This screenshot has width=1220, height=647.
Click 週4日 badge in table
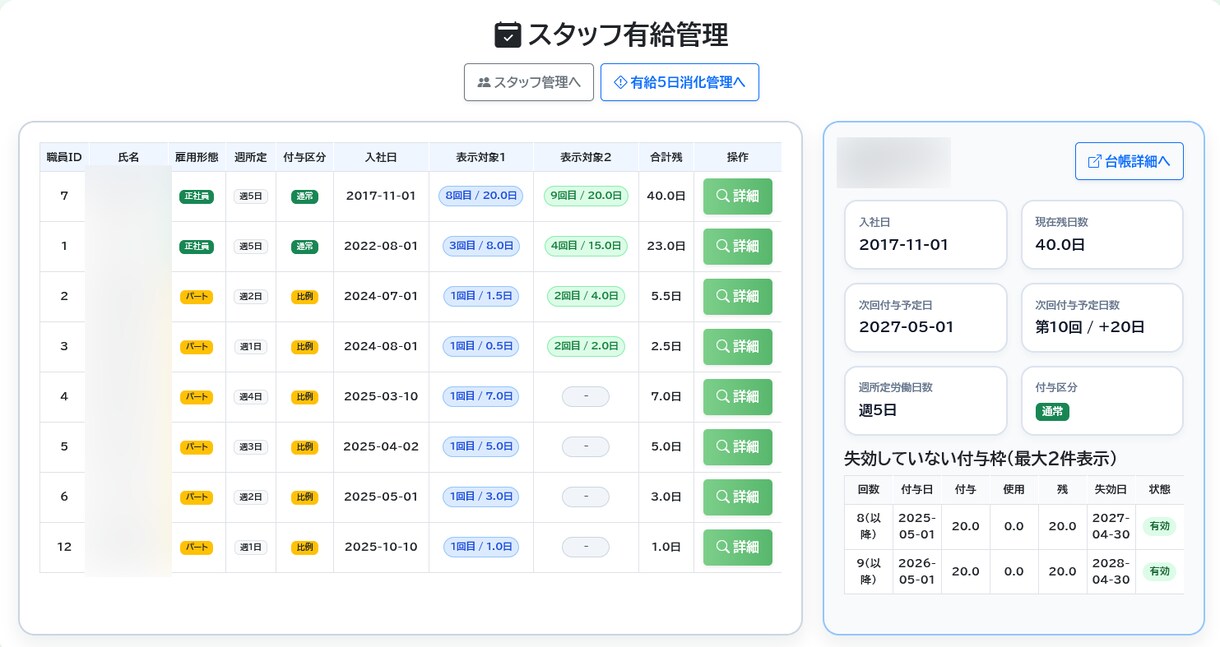(251, 397)
